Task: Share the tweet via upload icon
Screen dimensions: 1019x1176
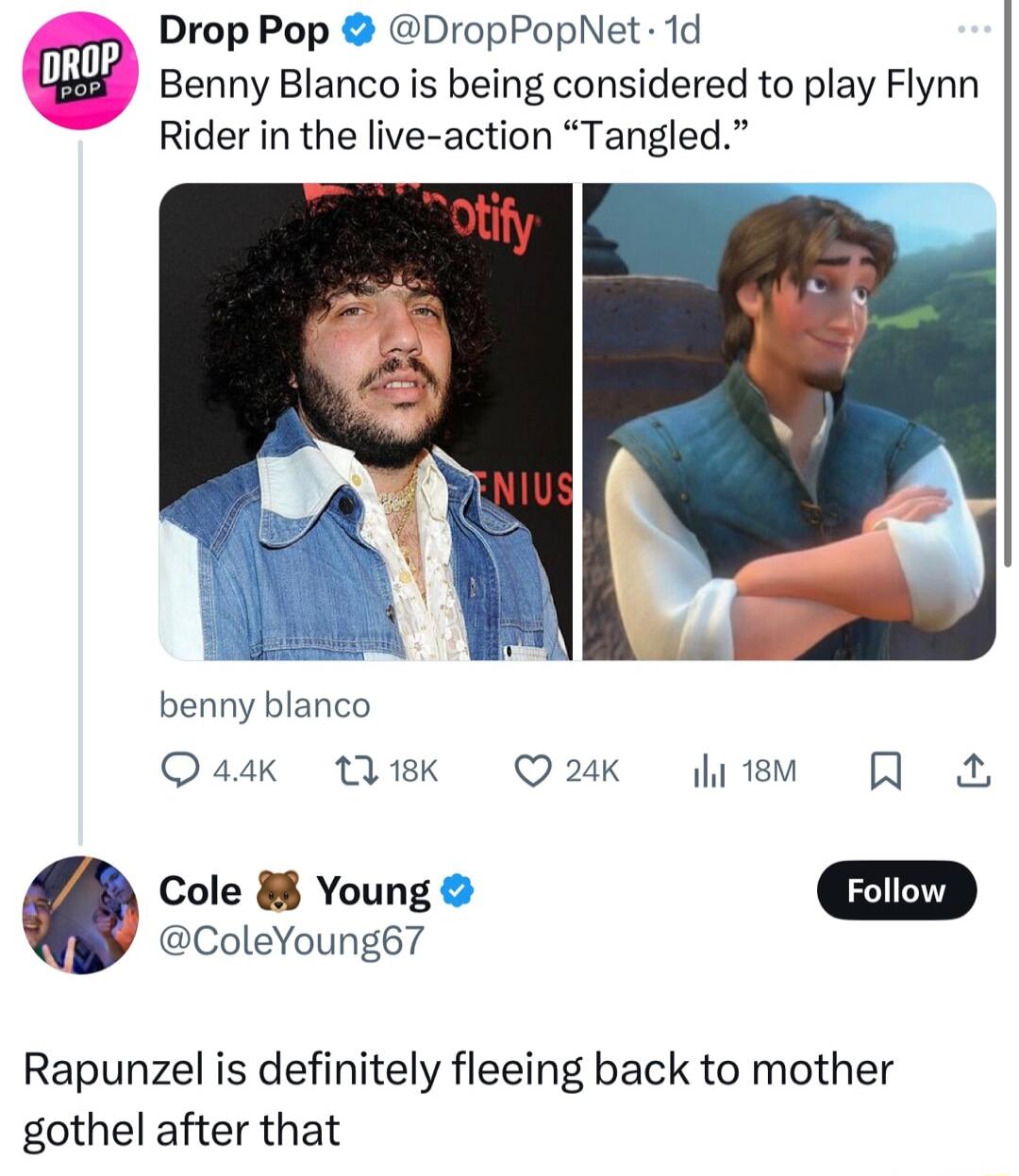Action: tap(974, 772)
